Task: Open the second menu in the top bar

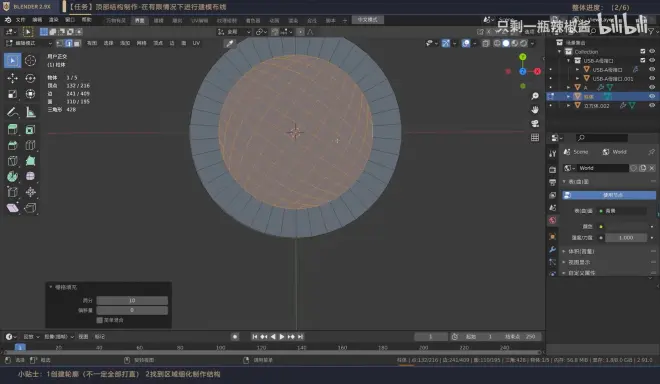Action: click(x=37, y=20)
